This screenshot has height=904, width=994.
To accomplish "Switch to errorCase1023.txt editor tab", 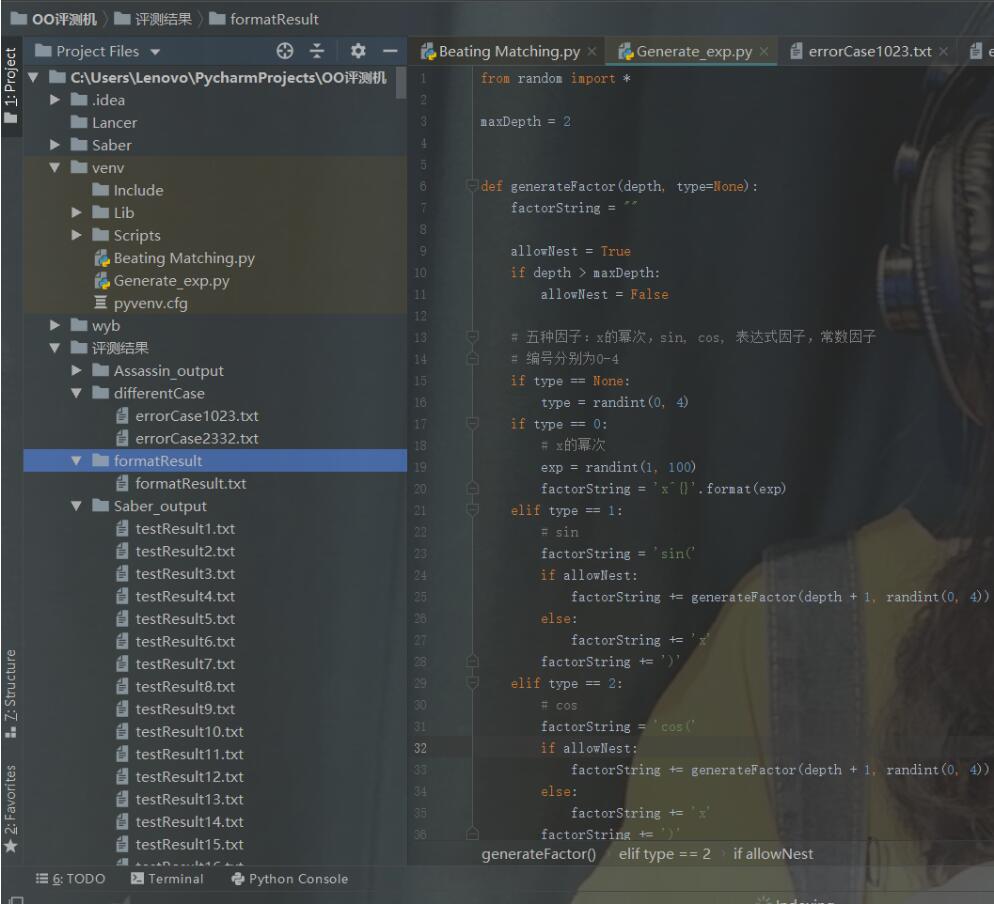I will click(x=868, y=51).
